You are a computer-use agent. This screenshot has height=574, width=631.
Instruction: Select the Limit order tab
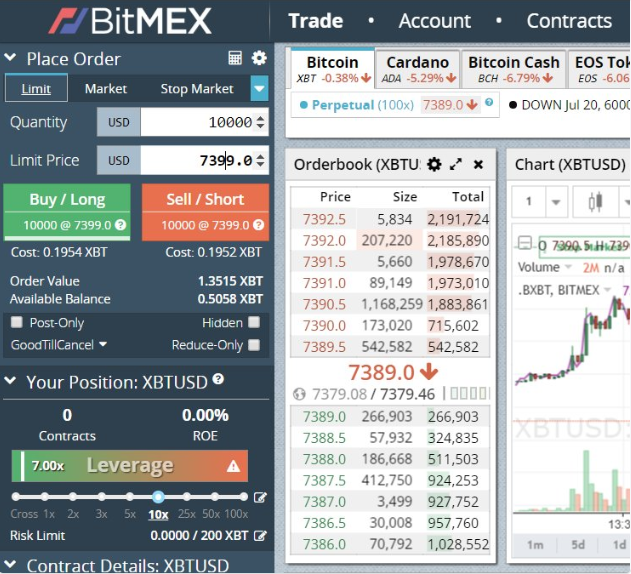point(36,88)
